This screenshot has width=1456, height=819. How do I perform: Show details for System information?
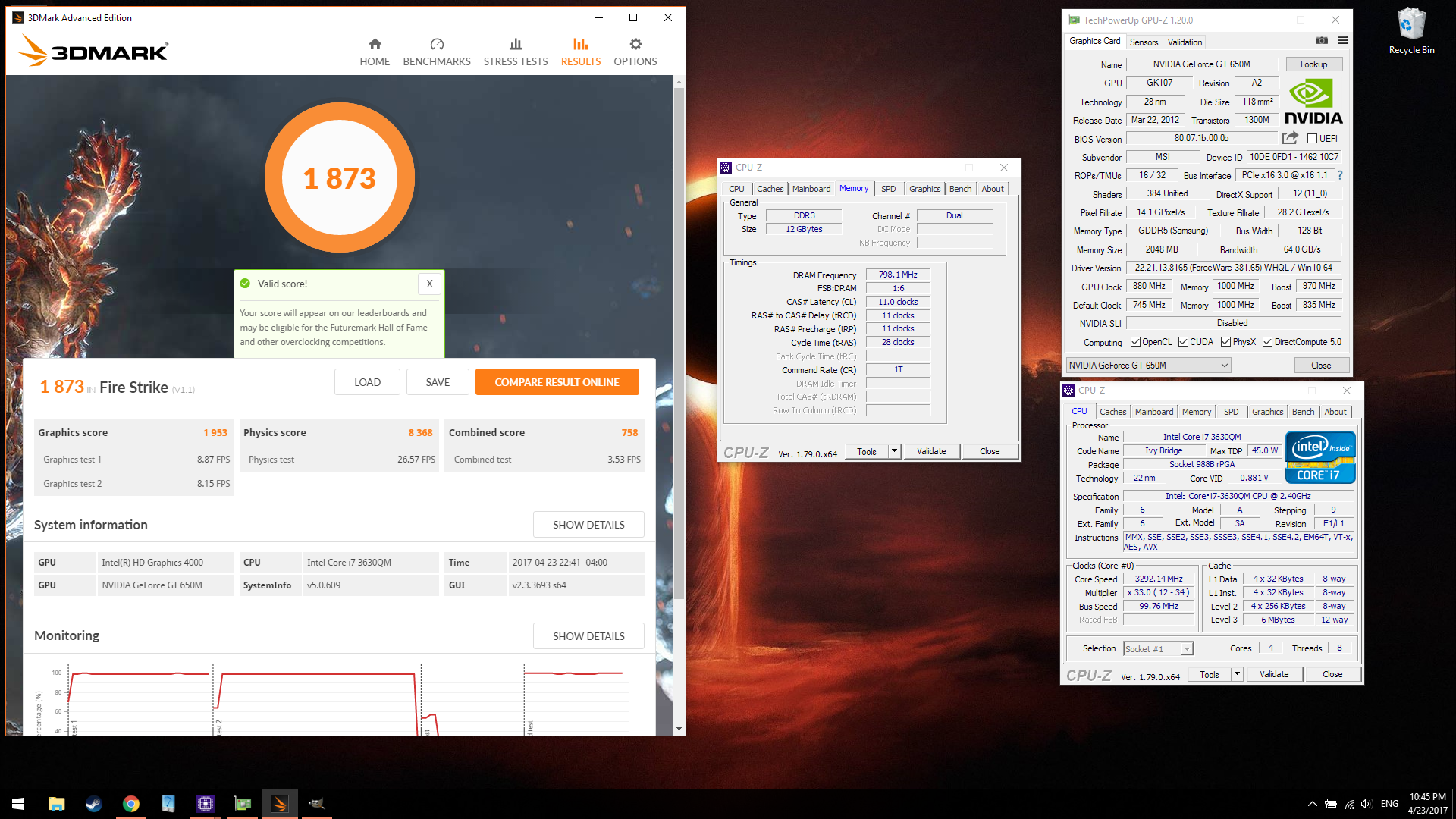588,525
